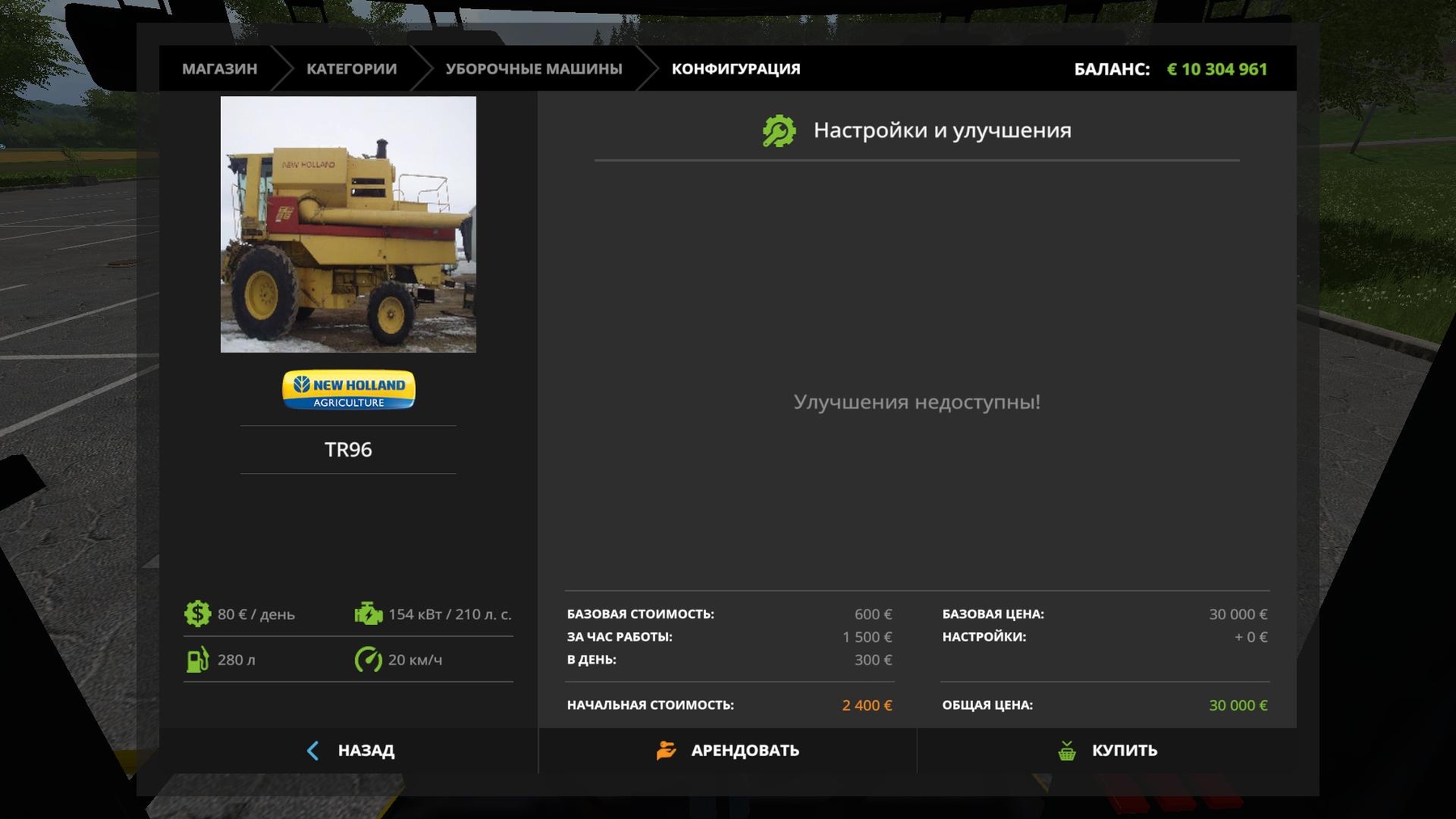This screenshot has width=1456, height=819.
Task: Click the daily upkeep cost dollar icon
Action: click(x=197, y=614)
